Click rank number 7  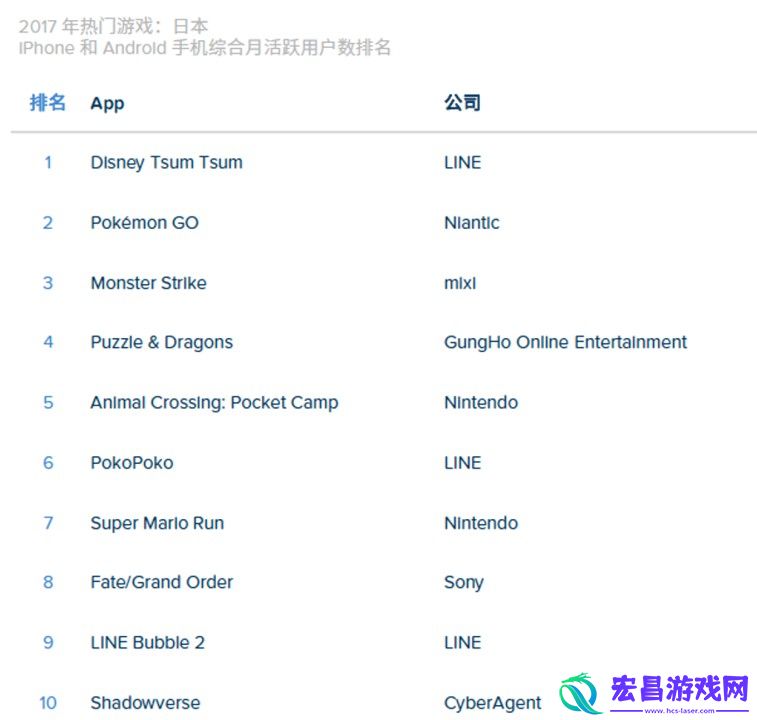coord(48,523)
